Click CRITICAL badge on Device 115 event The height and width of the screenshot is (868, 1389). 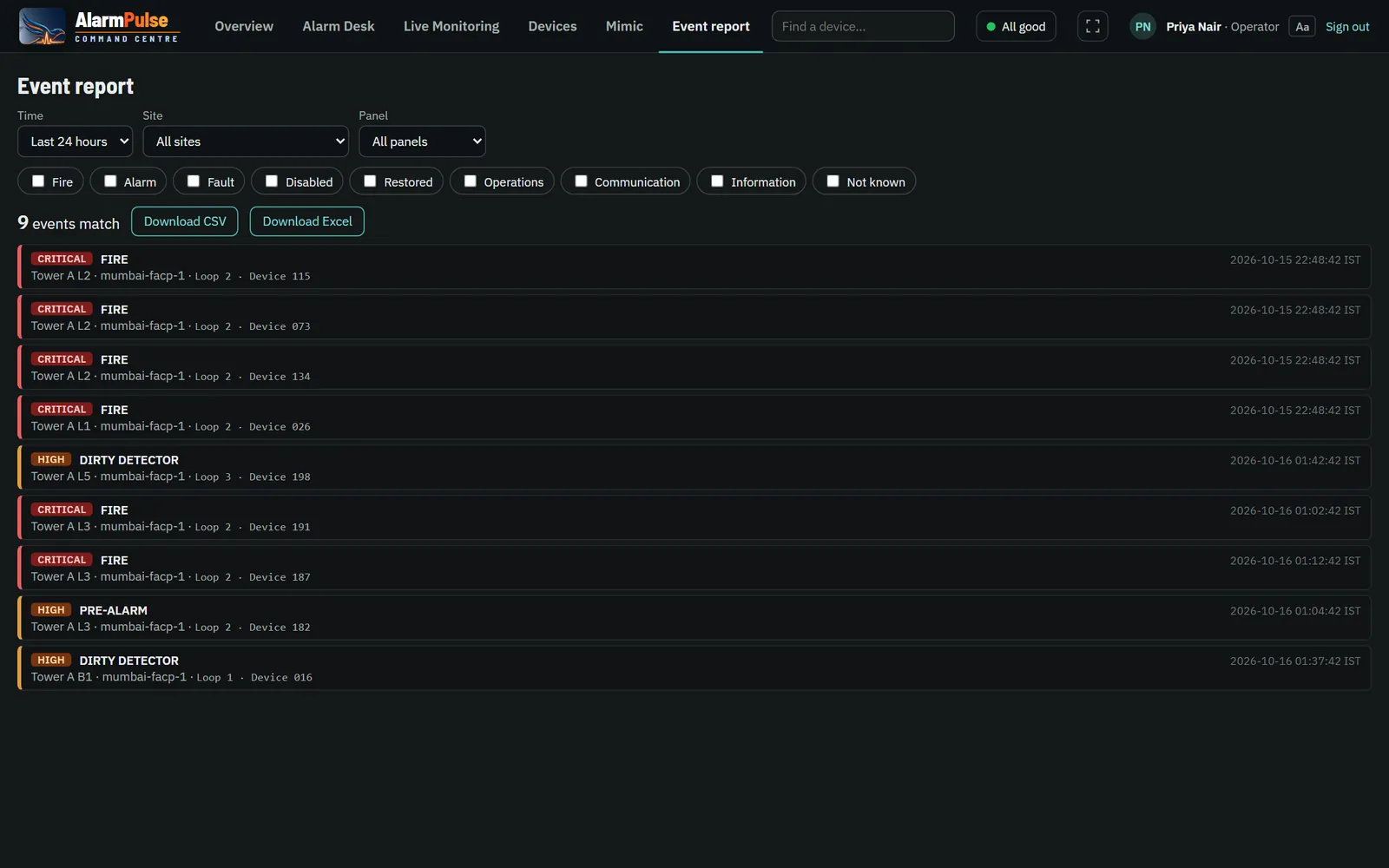tap(62, 259)
